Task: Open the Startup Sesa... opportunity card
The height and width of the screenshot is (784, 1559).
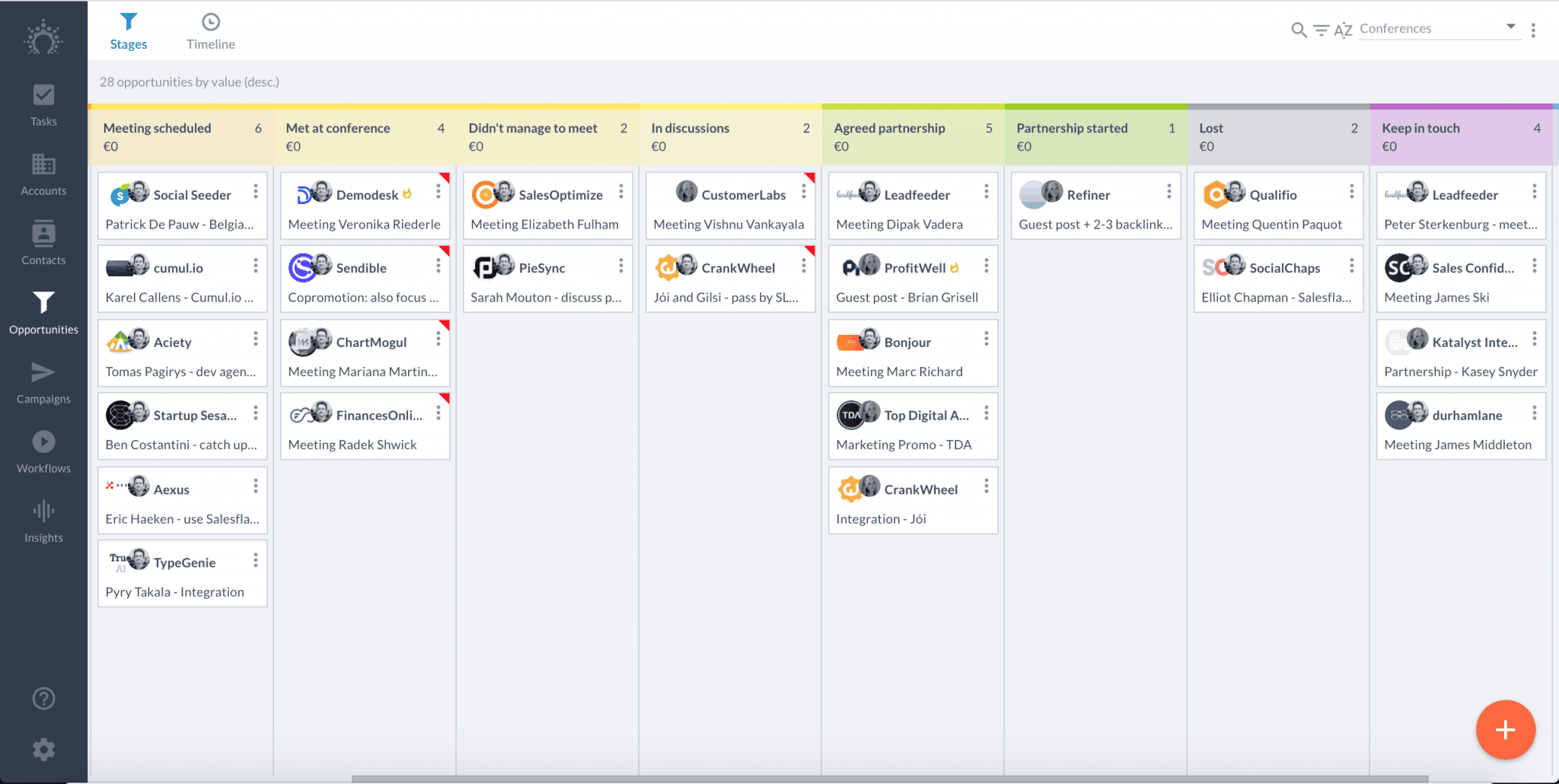Action: pos(183,427)
